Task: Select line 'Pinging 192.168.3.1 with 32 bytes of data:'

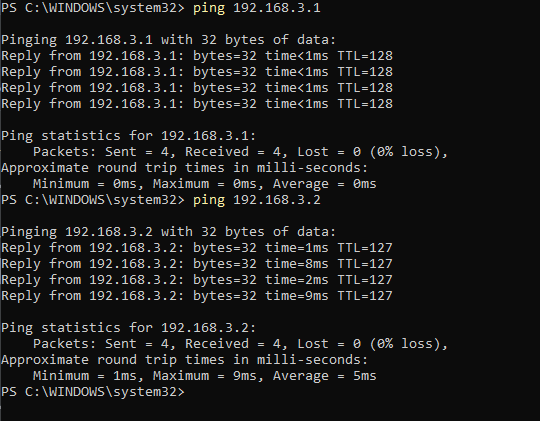Action: 168,40
